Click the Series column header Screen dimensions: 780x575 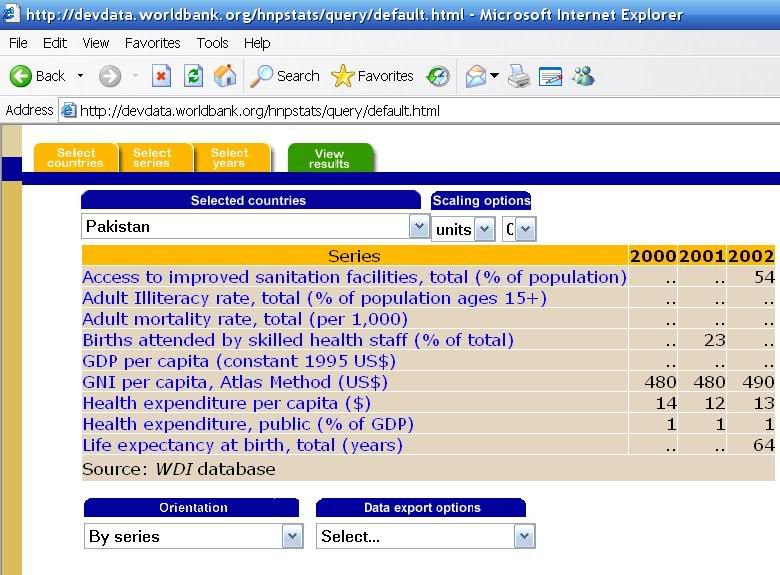[354, 256]
